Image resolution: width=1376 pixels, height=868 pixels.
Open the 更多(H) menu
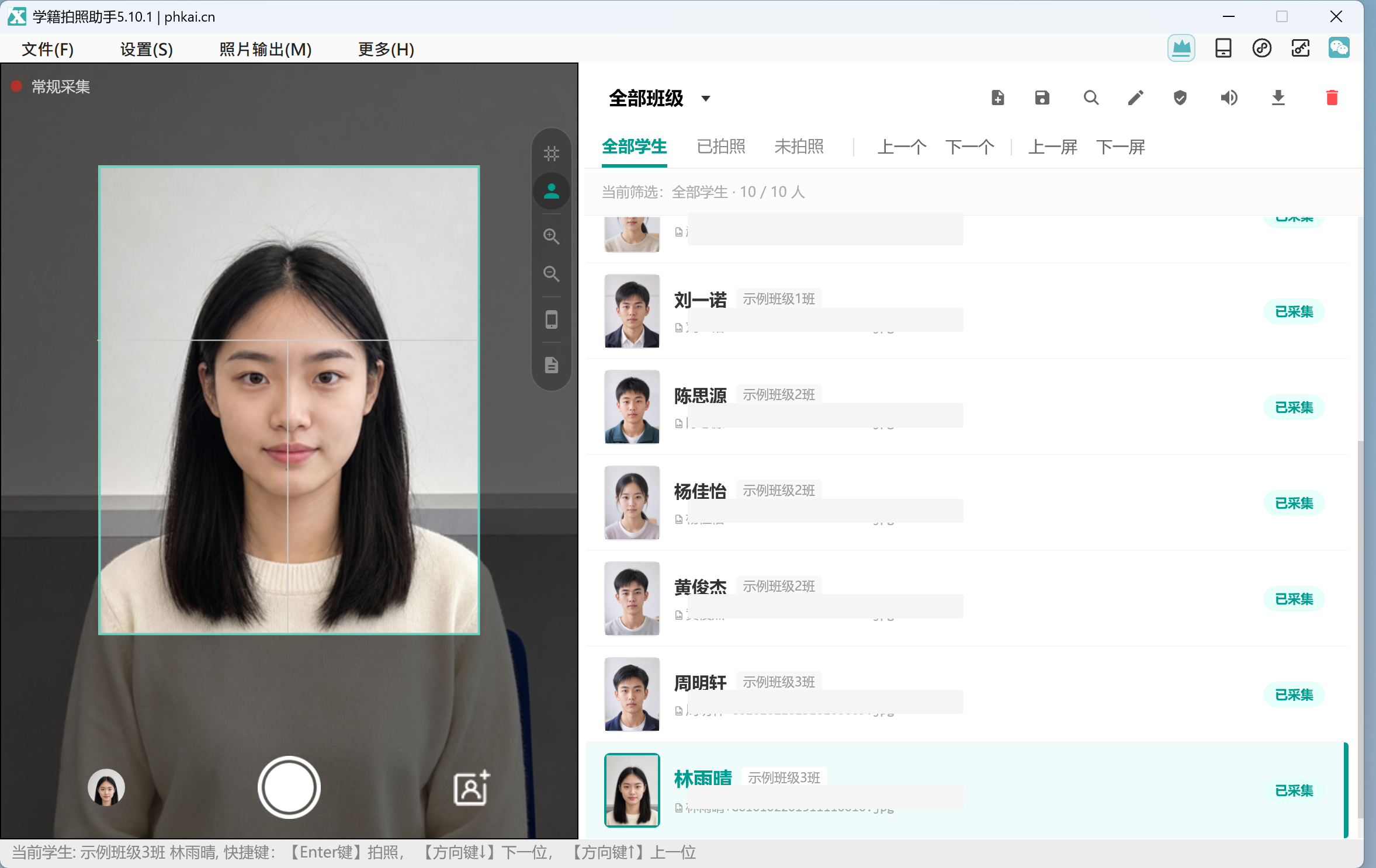[386, 49]
